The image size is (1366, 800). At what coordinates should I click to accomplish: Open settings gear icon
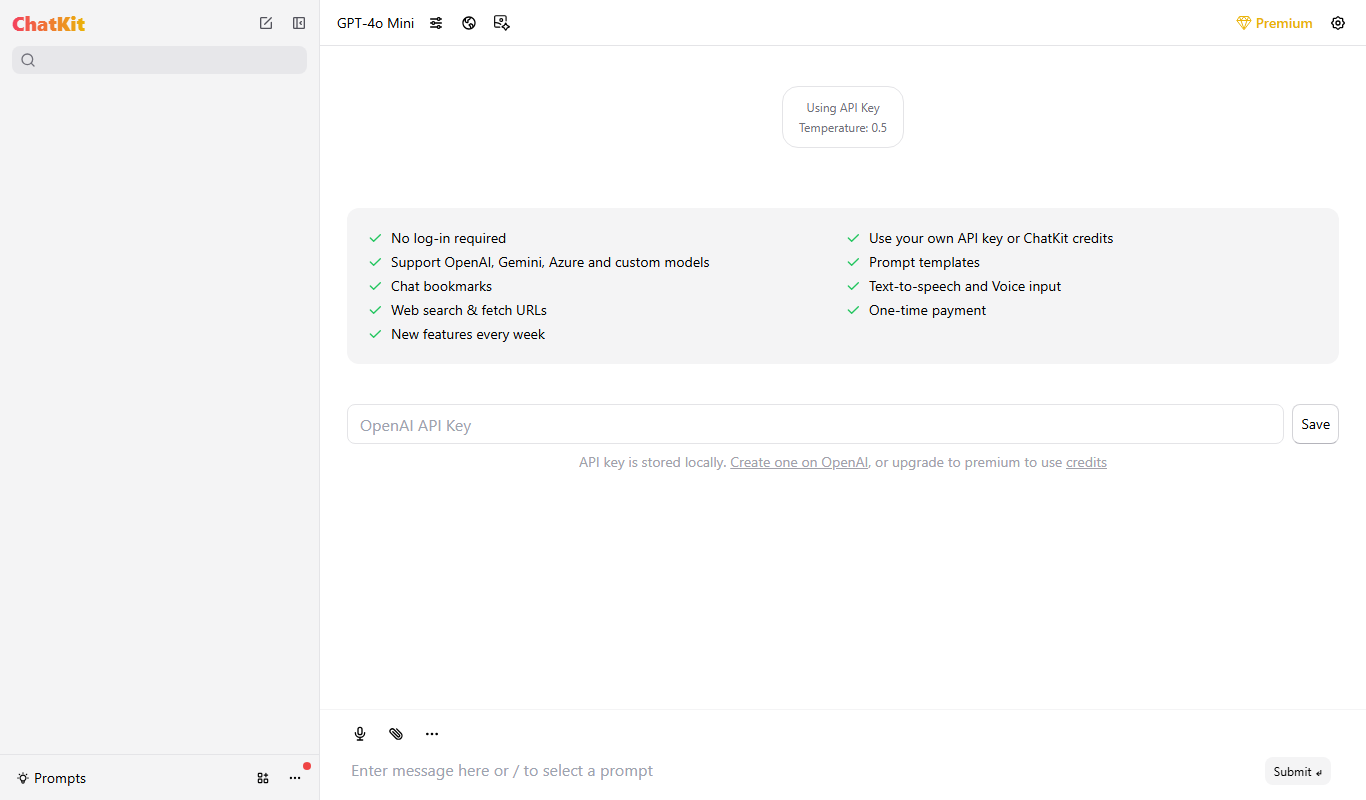point(1338,23)
